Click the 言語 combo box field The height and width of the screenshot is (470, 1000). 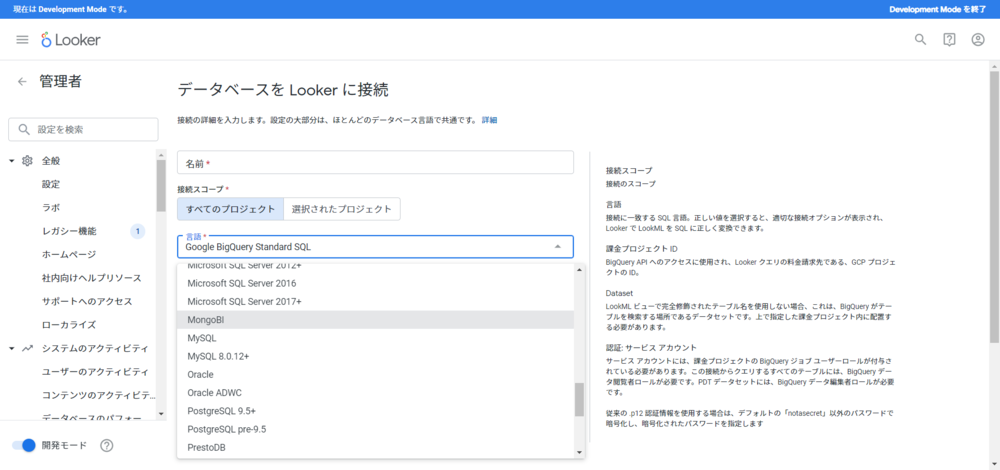pos(375,247)
